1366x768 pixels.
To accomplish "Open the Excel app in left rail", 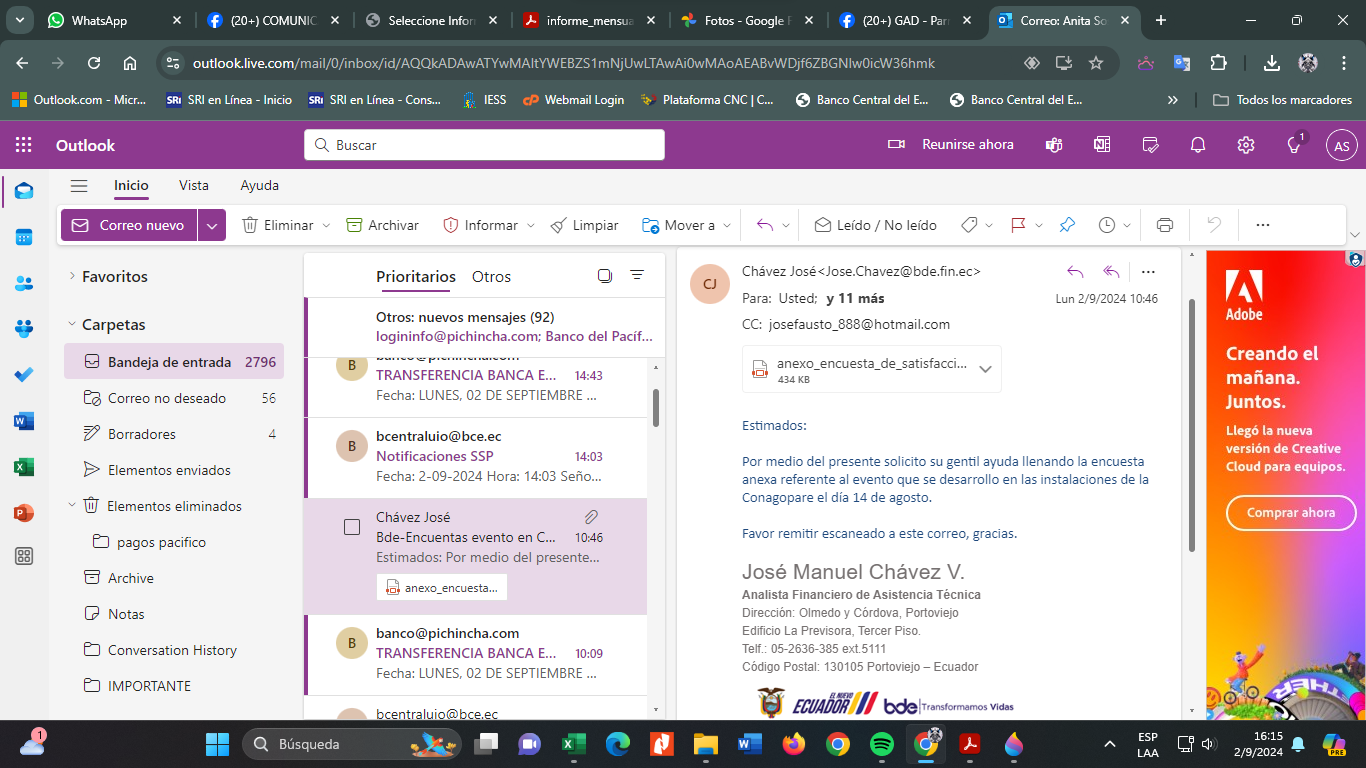I will (x=24, y=467).
